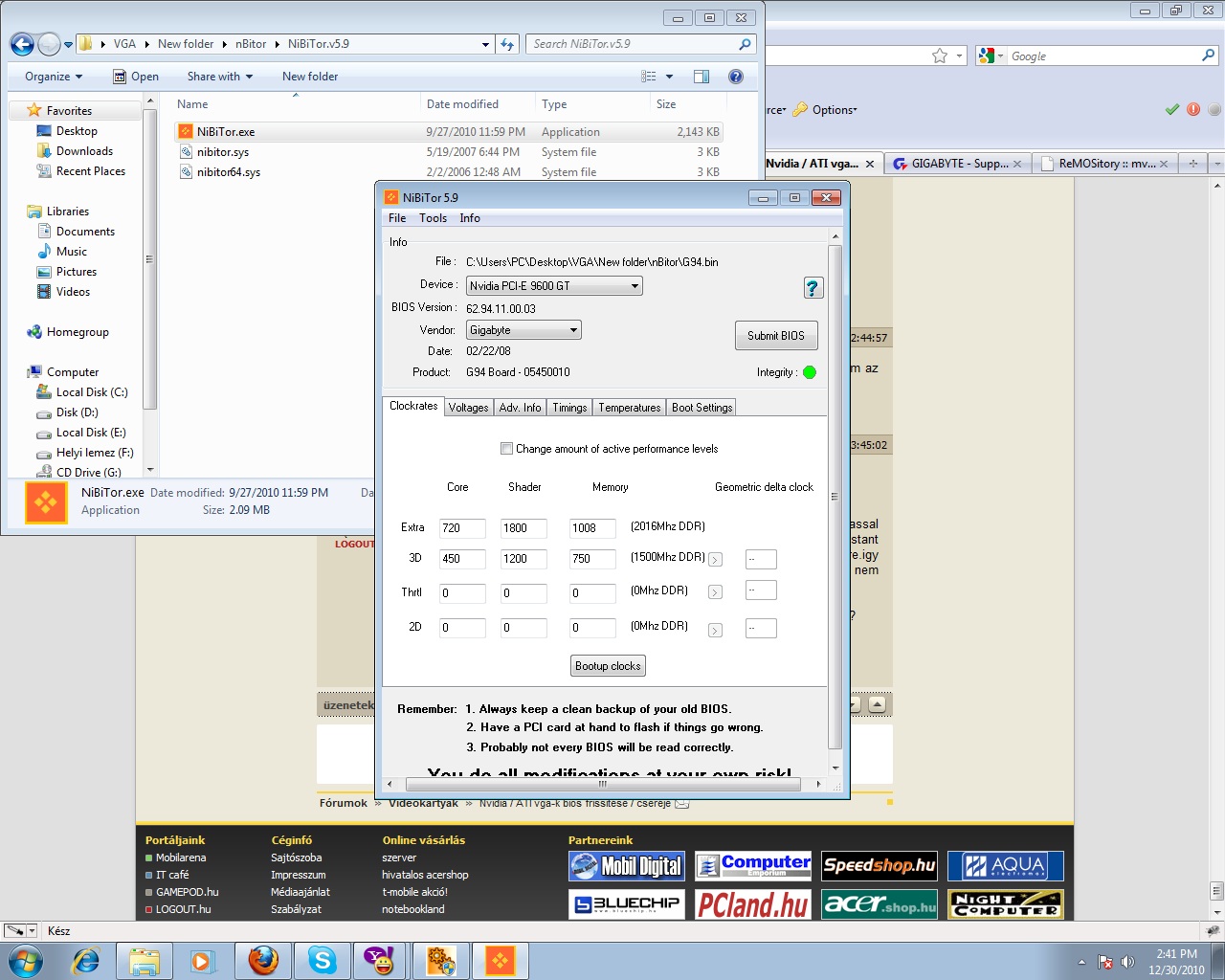1225x980 pixels.
Task: Open Windows Start menu
Action: (25, 961)
